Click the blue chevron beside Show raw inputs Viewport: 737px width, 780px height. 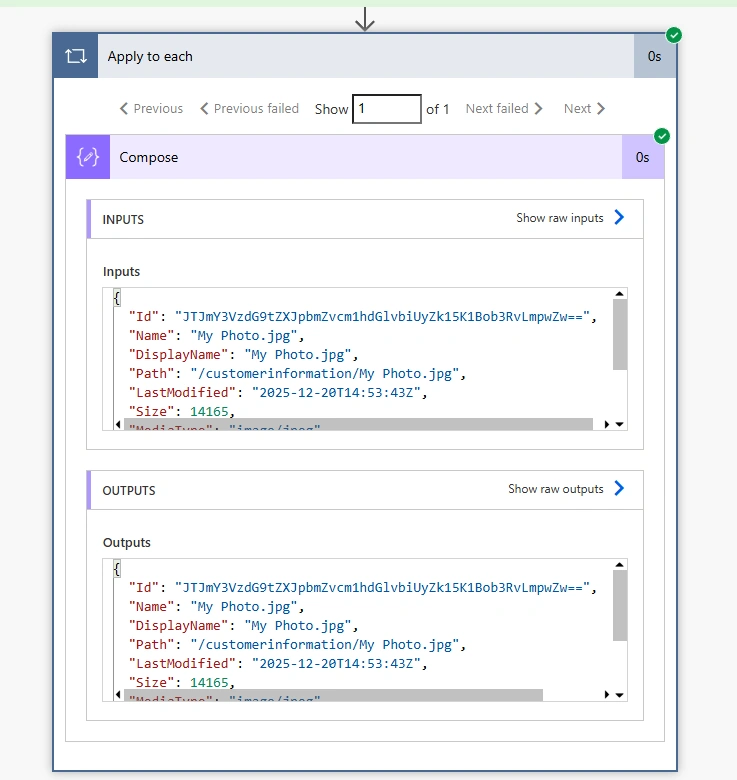(619, 217)
